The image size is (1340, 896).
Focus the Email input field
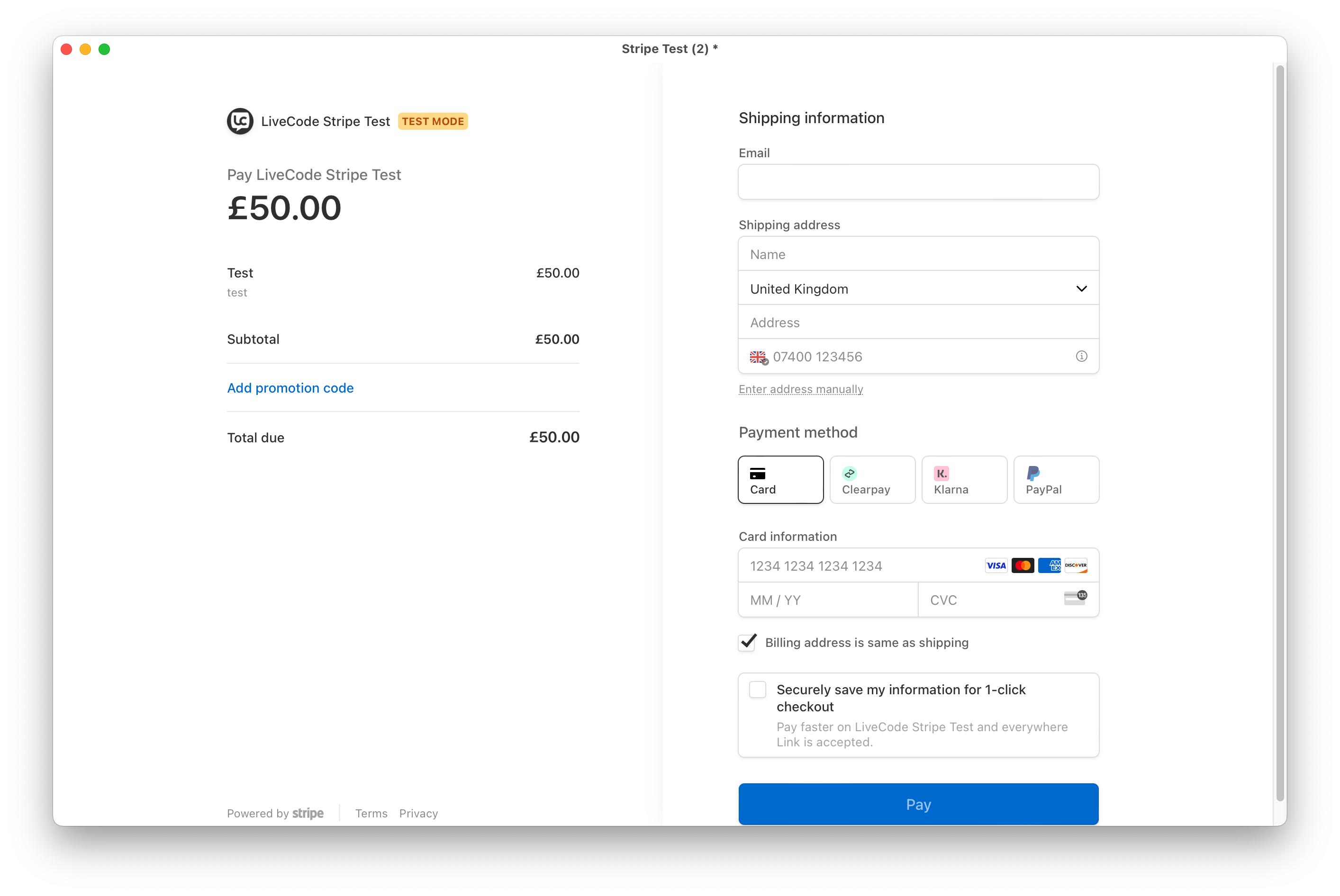tap(918, 182)
